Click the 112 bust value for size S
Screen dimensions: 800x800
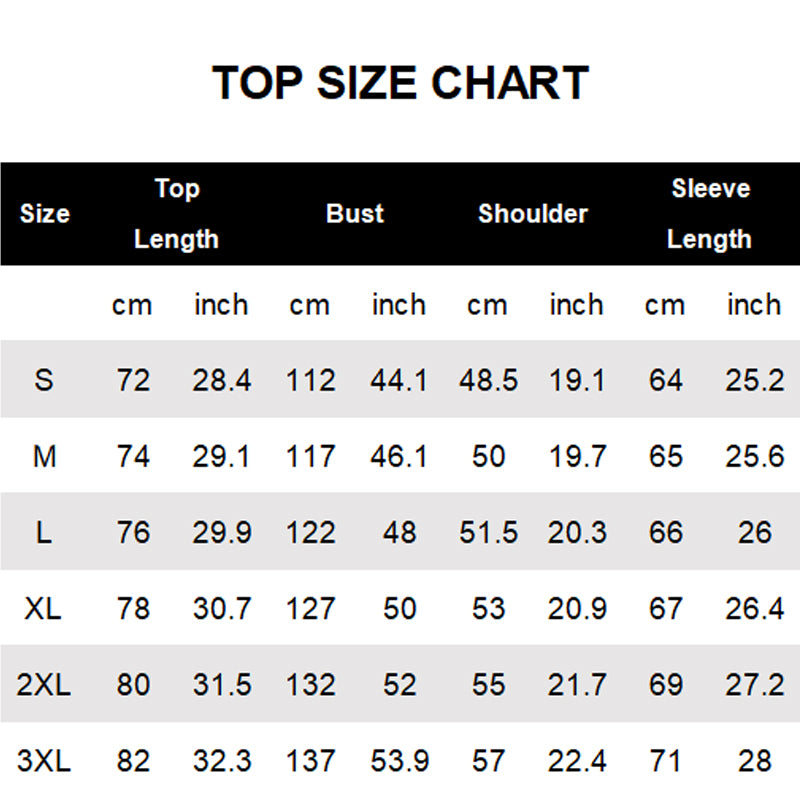tap(310, 380)
